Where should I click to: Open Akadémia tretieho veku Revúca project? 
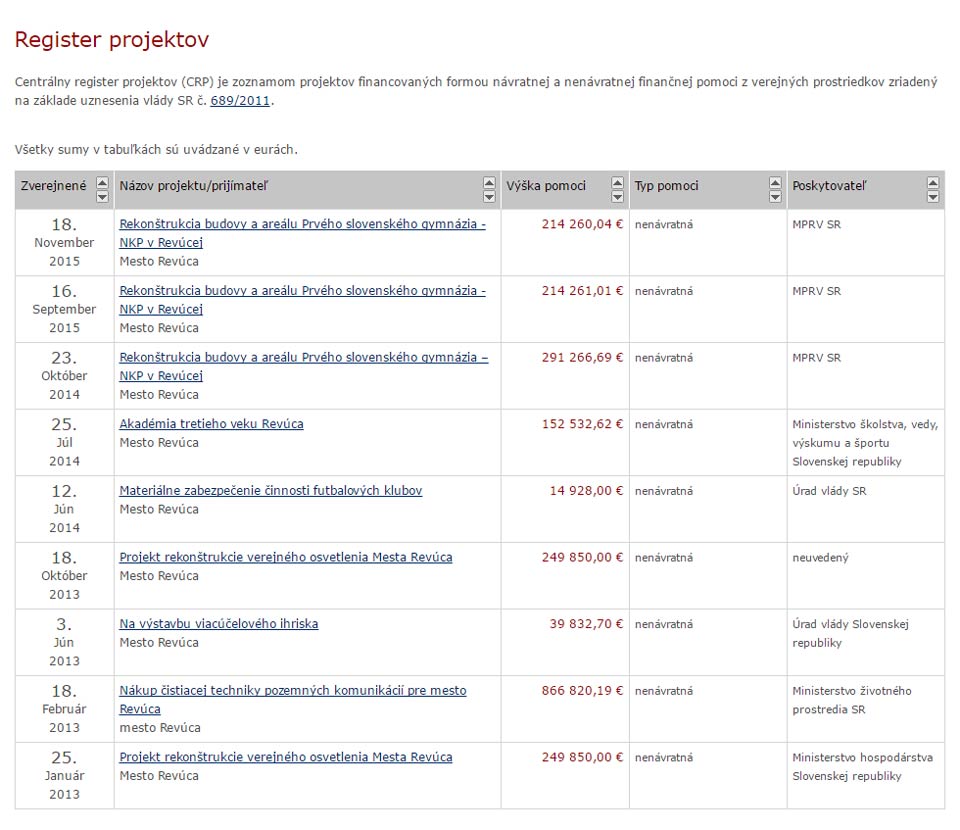tap(211, 424)
